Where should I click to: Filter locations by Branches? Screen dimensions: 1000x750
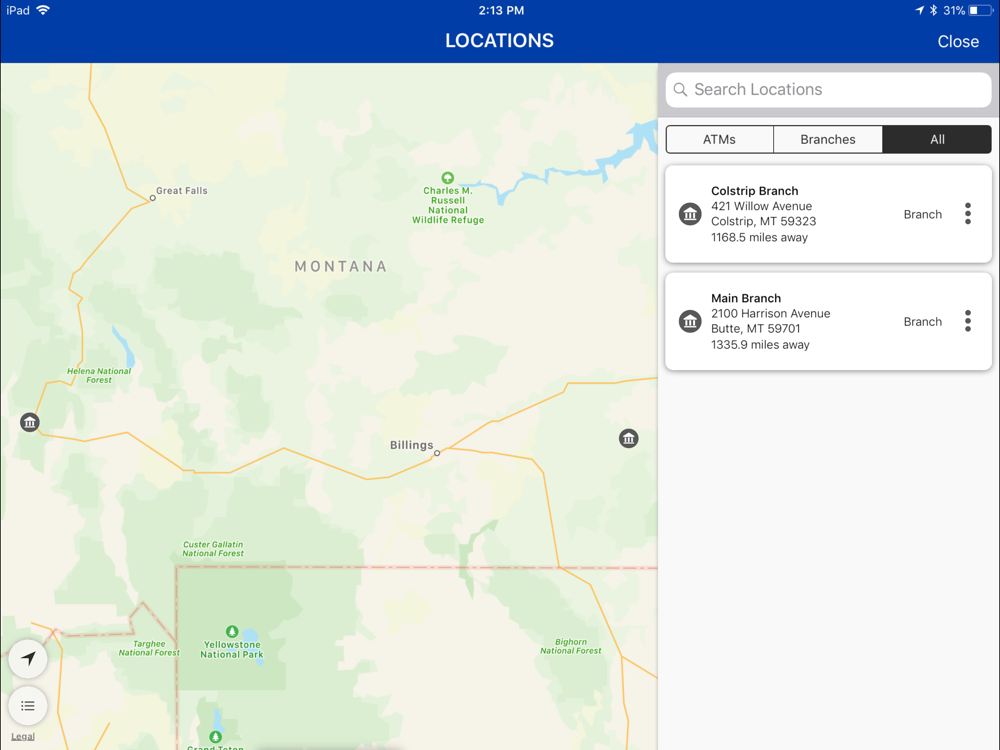(x=828, y=139)
